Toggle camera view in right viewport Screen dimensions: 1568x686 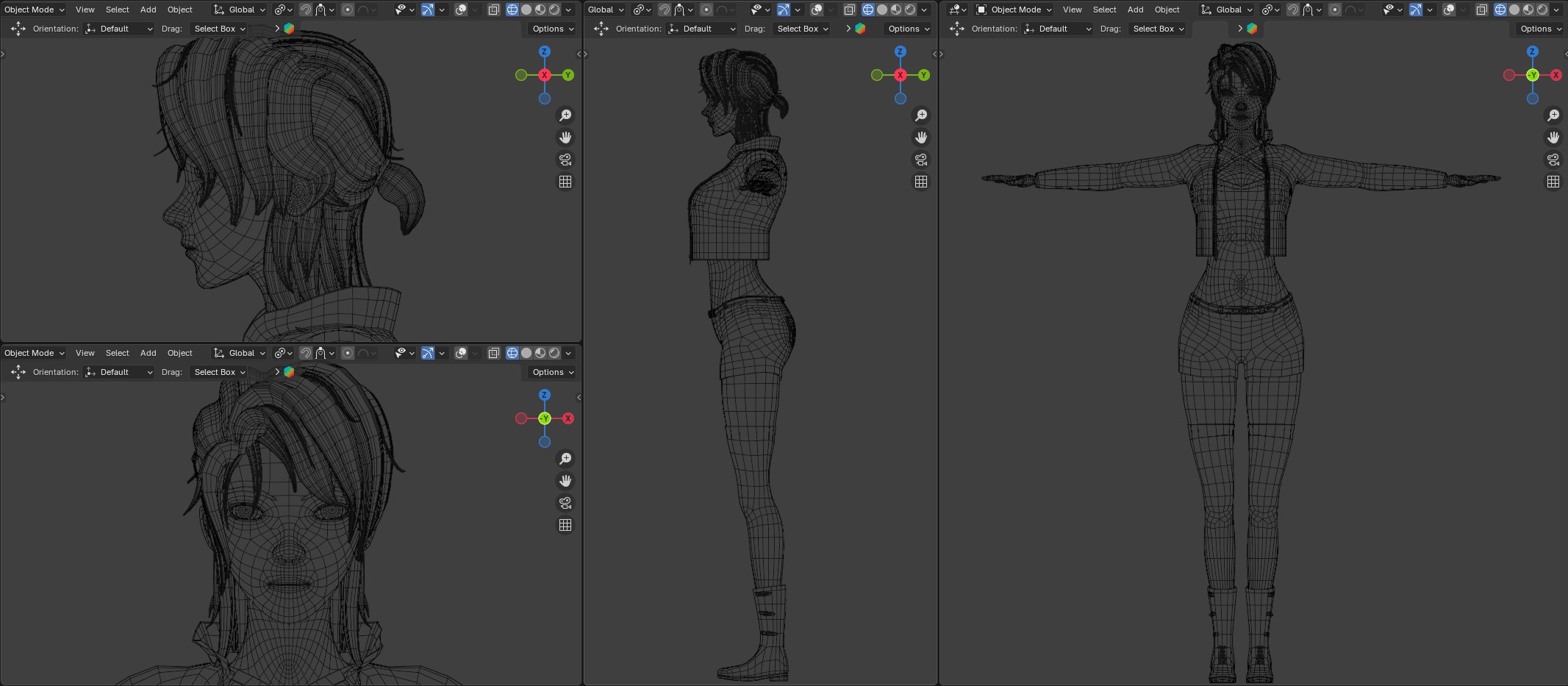tap(1553, 160)
